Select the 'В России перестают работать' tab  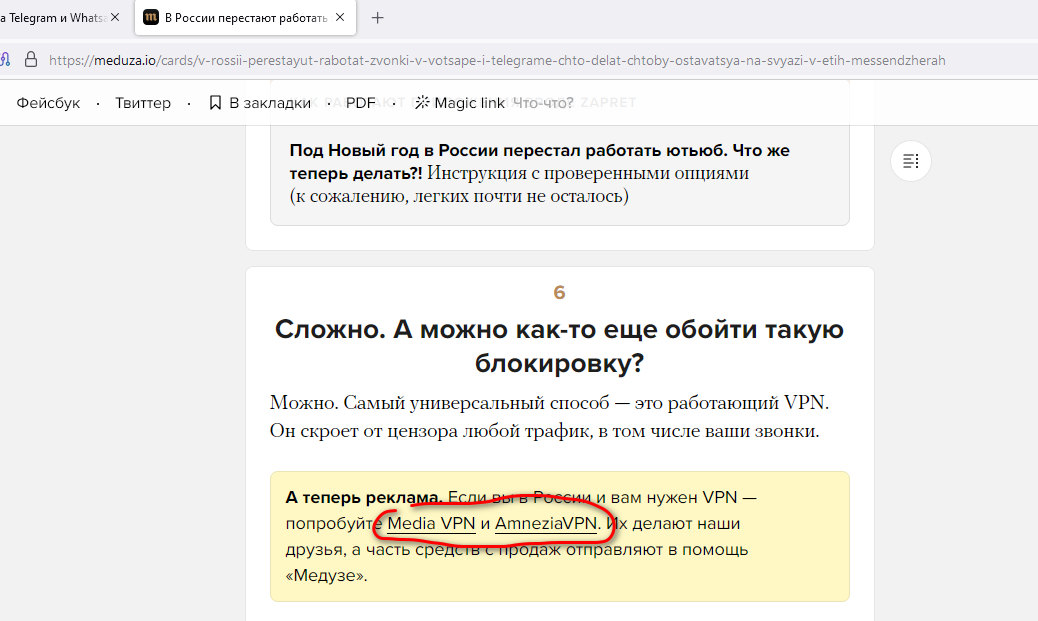(x=246, y=18)
